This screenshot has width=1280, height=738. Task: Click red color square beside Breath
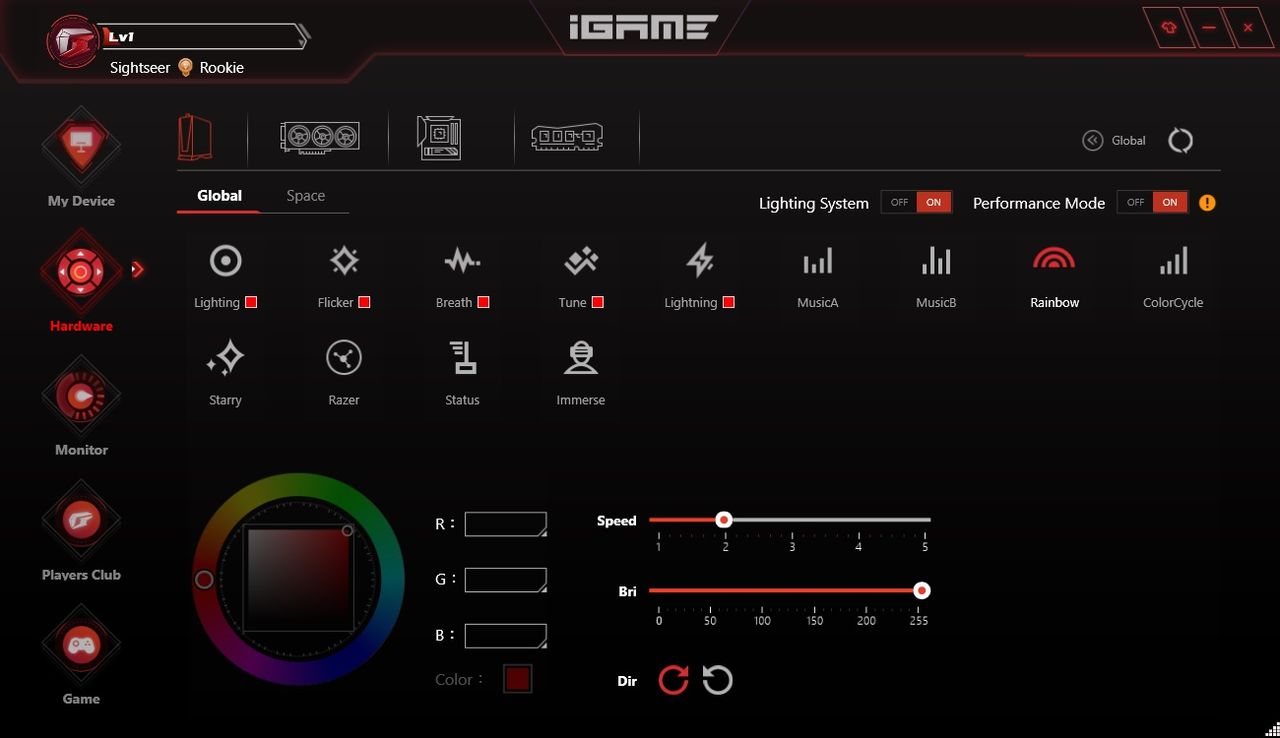[483, 302]
